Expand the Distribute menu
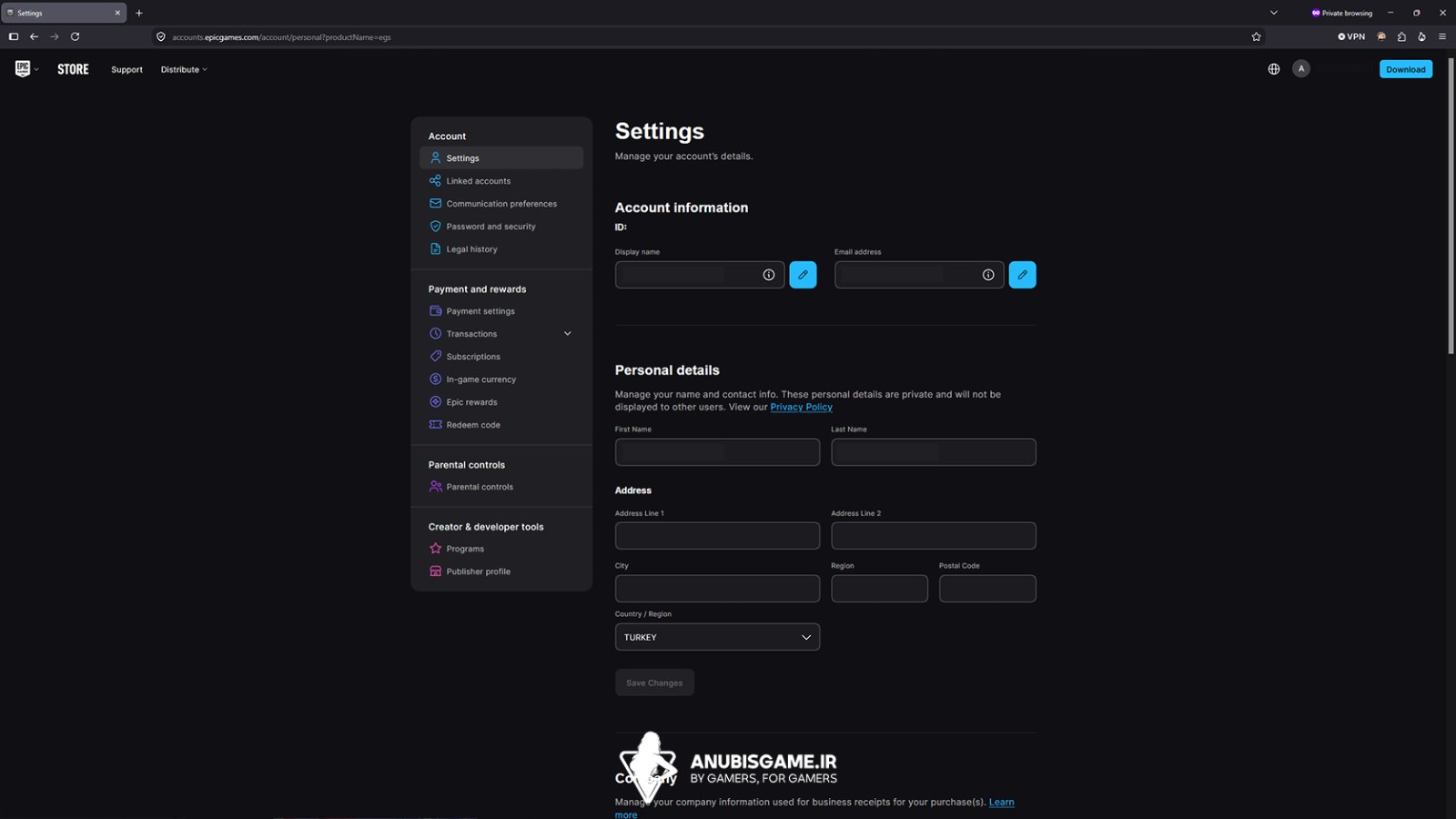This screenshot has height=819, width=1456. pos(184,70)
